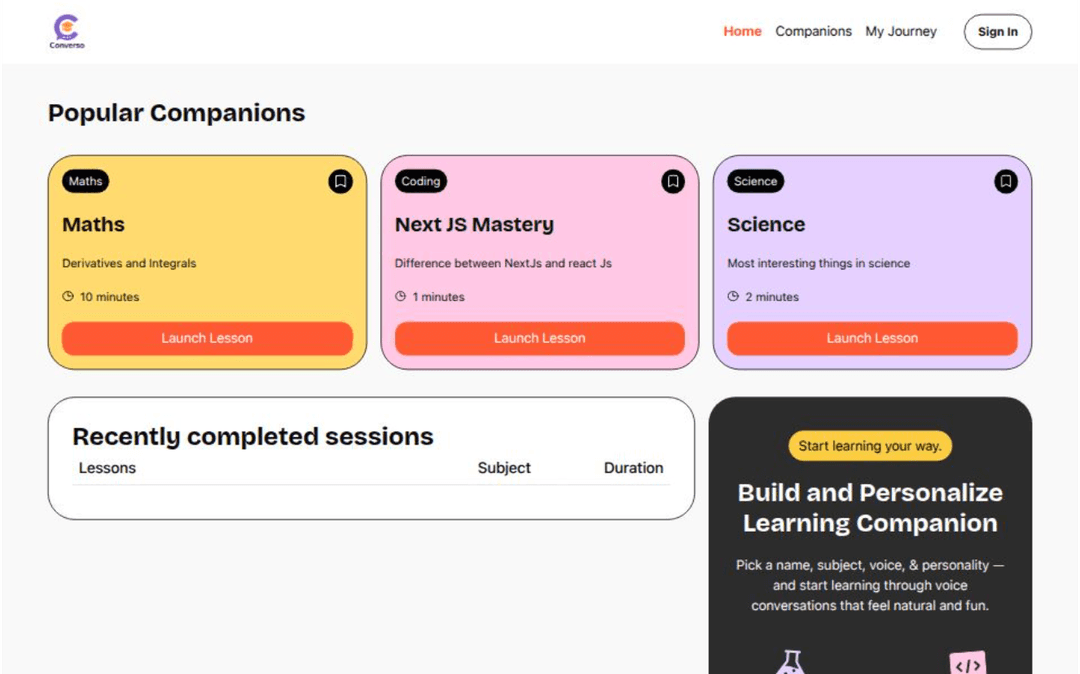Click the black Science subject badge
This screenshot has height=674, width=1080.
[x=755, y=181]
